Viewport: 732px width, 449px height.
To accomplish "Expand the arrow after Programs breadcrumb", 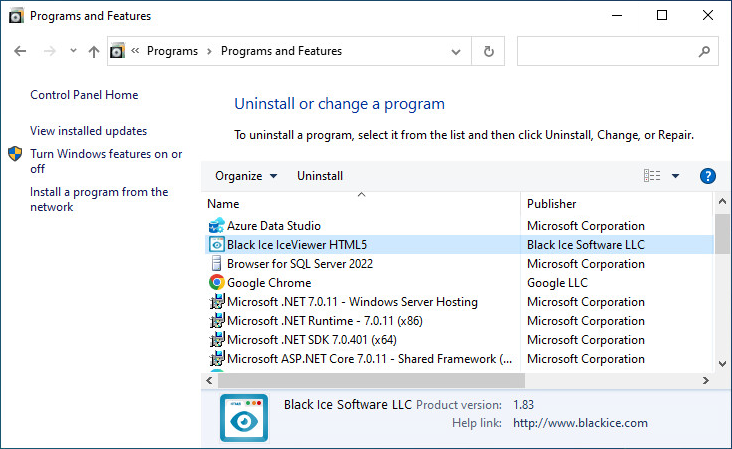I will tap(209, 51).
